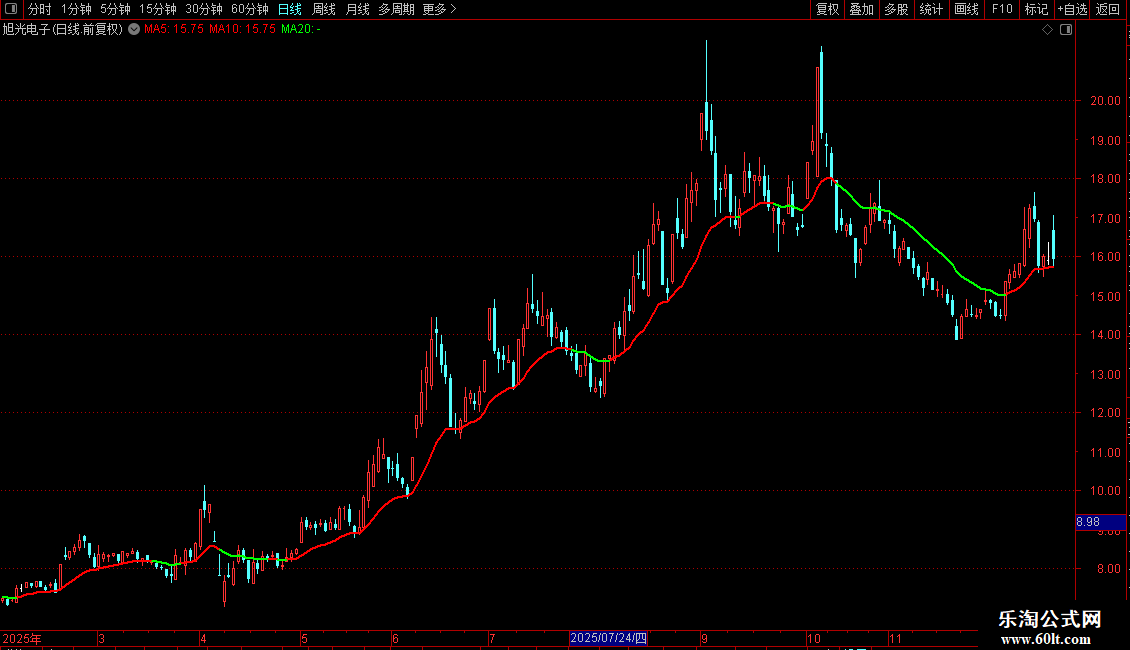
Task: Click the diamond icon above the chart
Action: click(x=1048, y=30)
